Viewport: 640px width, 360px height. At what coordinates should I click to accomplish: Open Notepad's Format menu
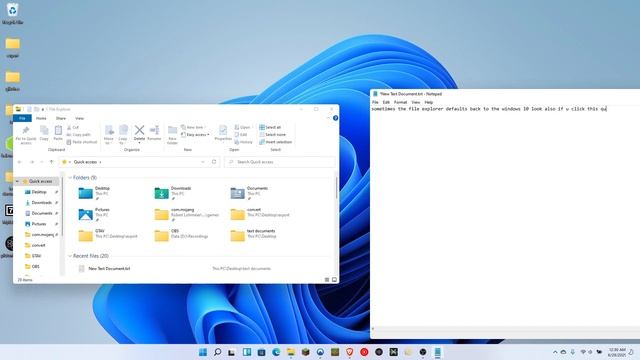[400, 102]
